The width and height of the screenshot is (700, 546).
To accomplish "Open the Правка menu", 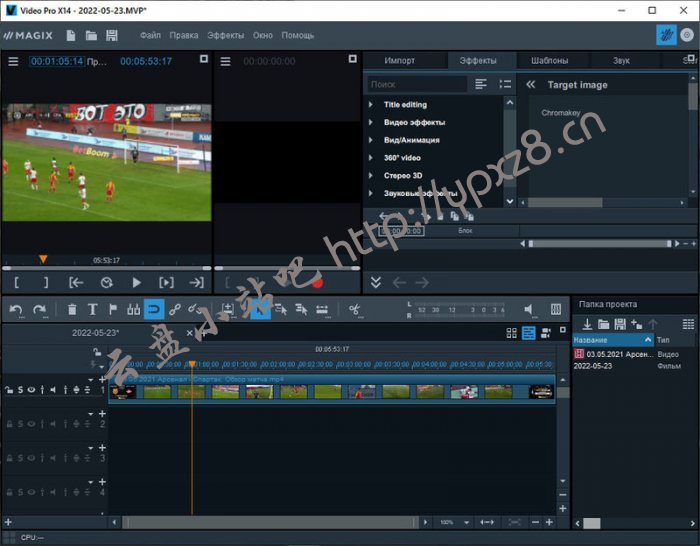I will [x=184, y=35].
